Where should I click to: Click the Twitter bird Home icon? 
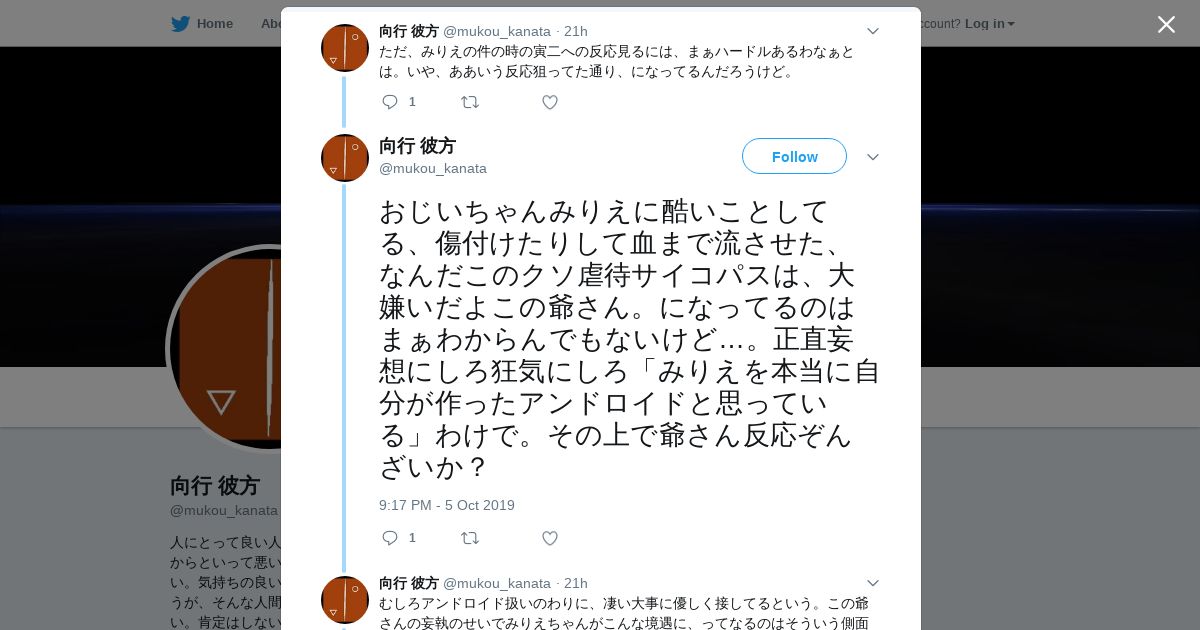[180, 24]
